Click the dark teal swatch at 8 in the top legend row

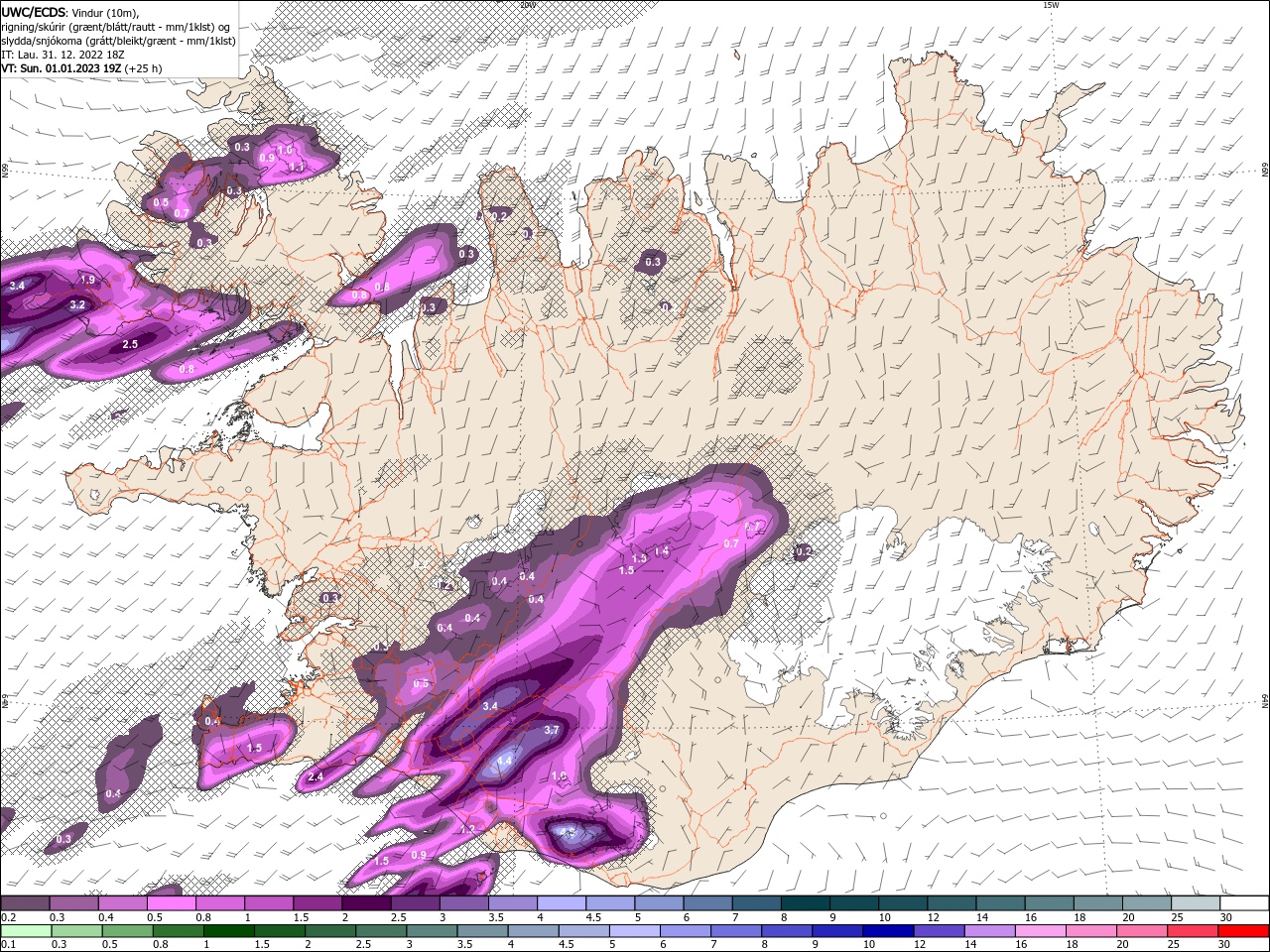(x=806, y=903)
